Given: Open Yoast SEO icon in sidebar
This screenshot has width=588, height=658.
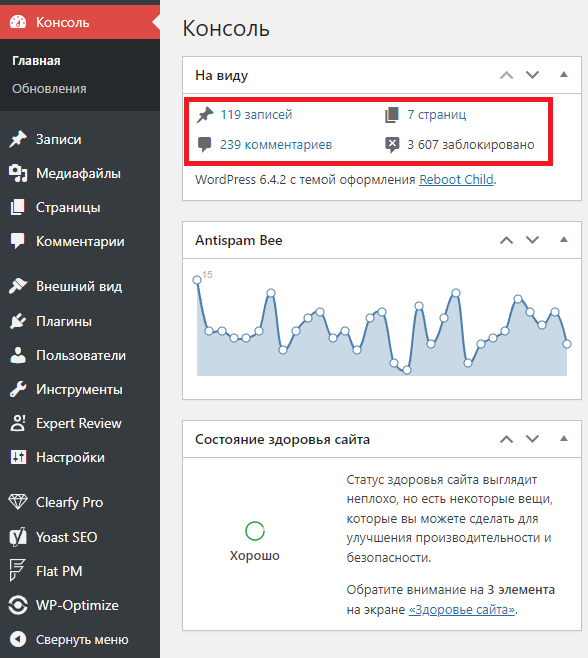Looking at the screenshot, I should pyautogui.click(x=18, y=537).
